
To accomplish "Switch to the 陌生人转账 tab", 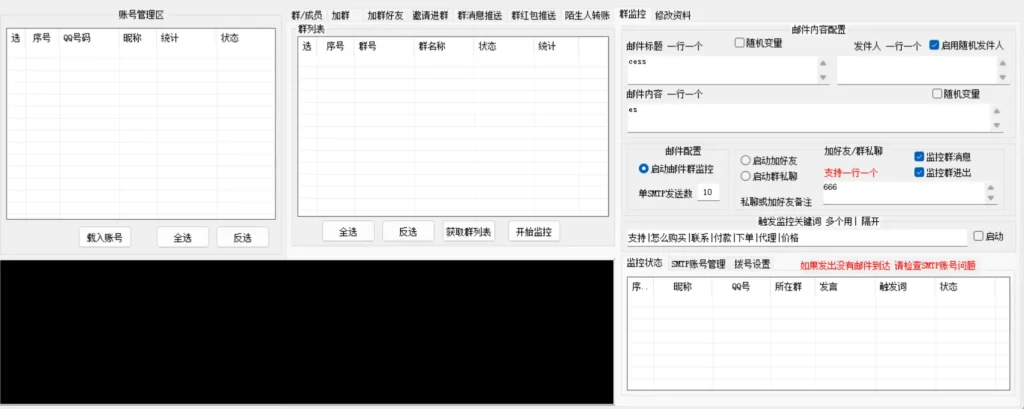I will (x=588, y=15).
